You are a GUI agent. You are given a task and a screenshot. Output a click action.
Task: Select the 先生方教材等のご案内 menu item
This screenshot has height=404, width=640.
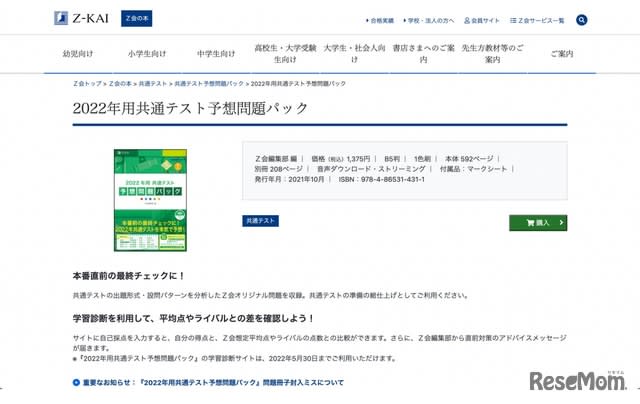tap(493, 53)
